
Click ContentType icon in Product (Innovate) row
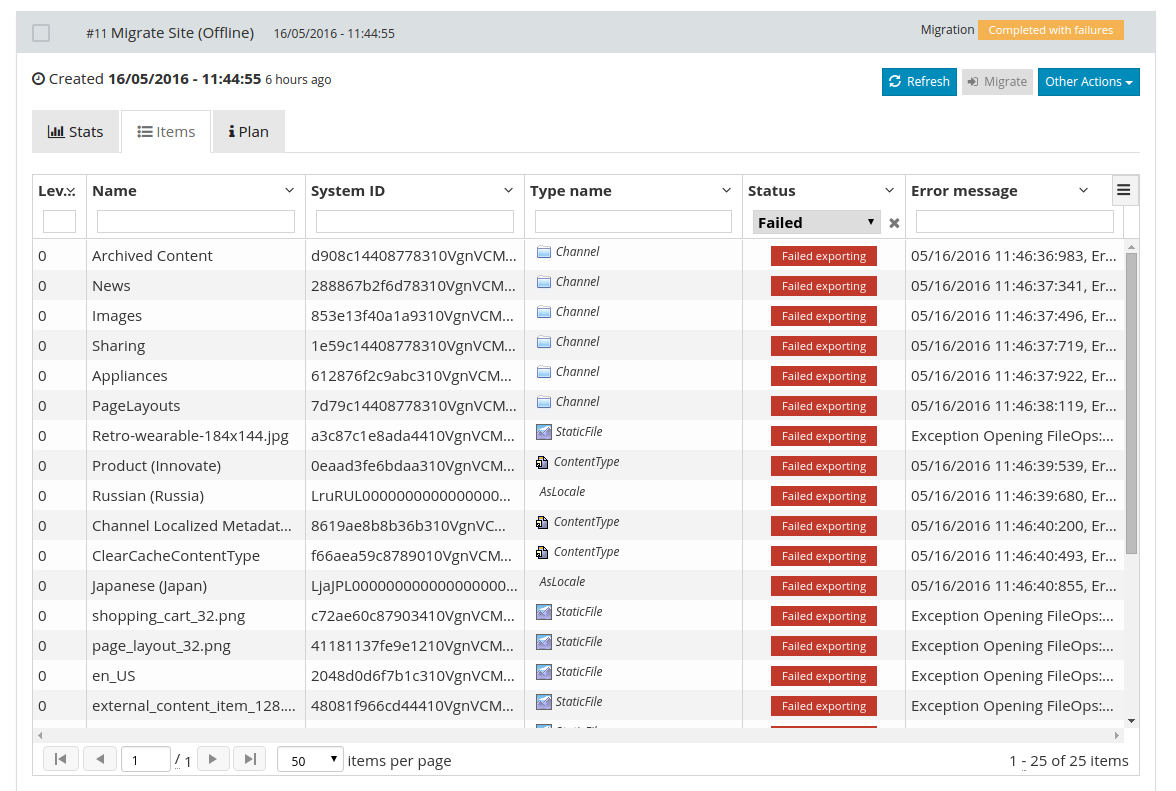pos(542,462)
